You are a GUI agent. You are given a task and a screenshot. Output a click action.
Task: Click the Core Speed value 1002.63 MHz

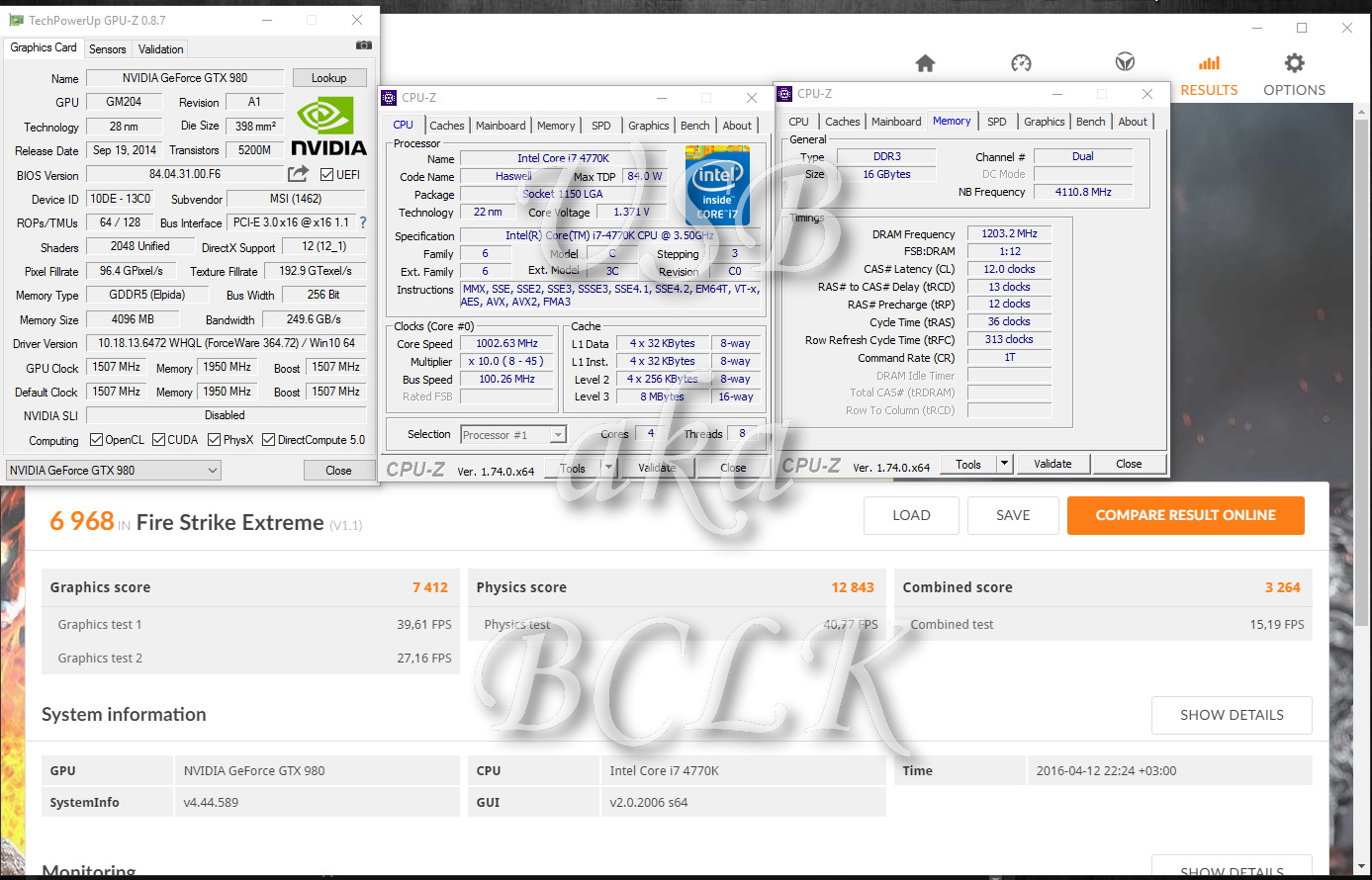pyautogui.click(x=506, y=343)
